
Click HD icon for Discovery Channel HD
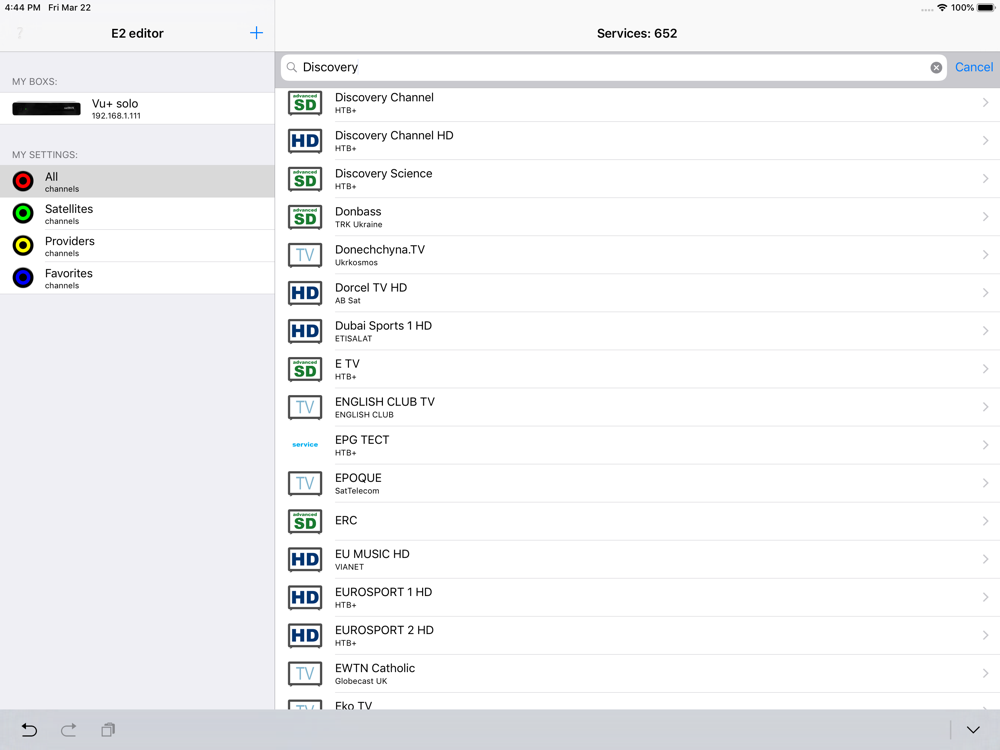[x=305, y=141]
